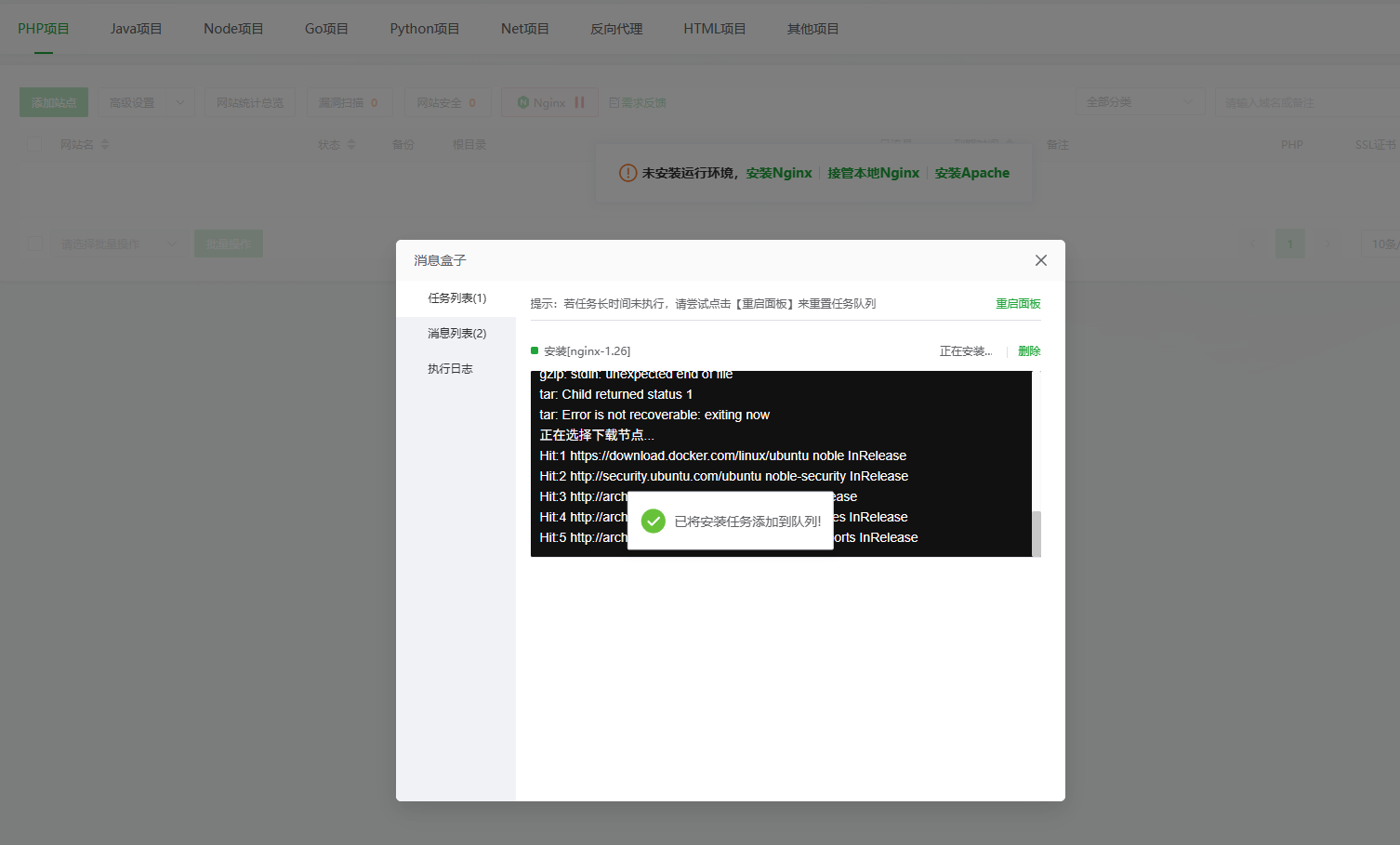Click the 安装Apache link

tap(972, 173)
